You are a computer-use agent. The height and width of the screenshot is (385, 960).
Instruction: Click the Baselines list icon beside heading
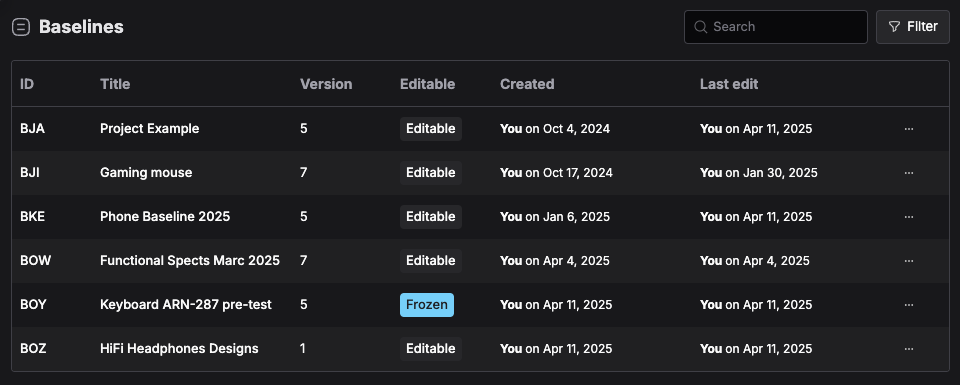[21, 27]
